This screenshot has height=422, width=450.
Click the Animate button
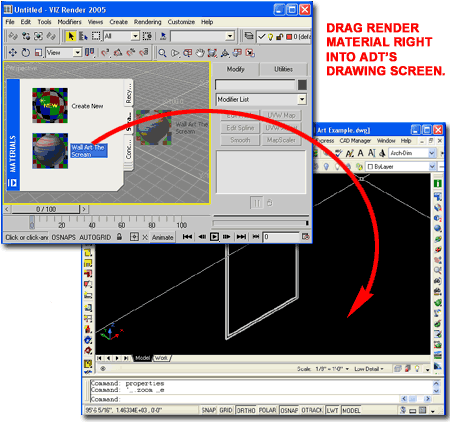[163, 237]
